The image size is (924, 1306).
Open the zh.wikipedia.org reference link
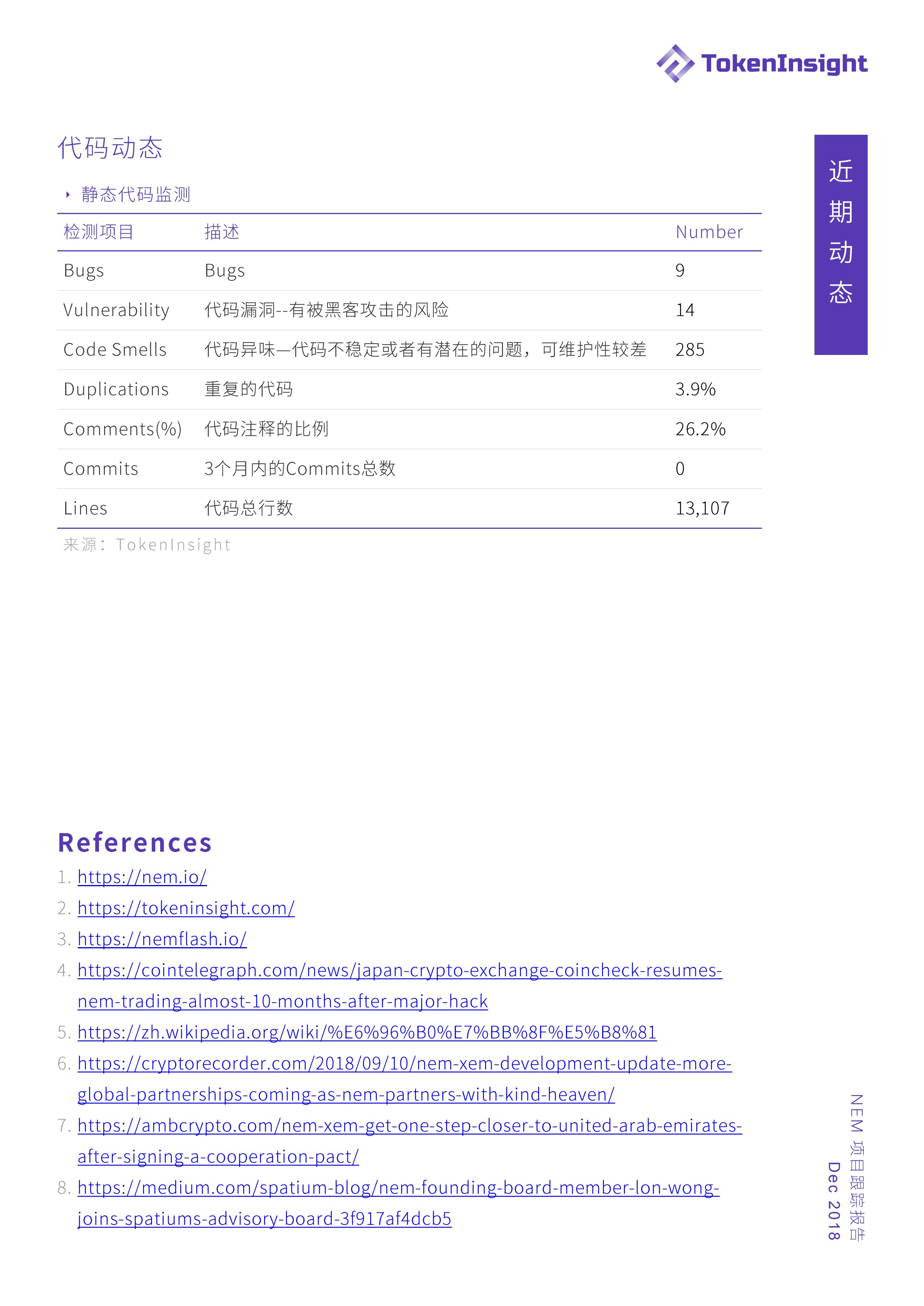point(367,1032)
